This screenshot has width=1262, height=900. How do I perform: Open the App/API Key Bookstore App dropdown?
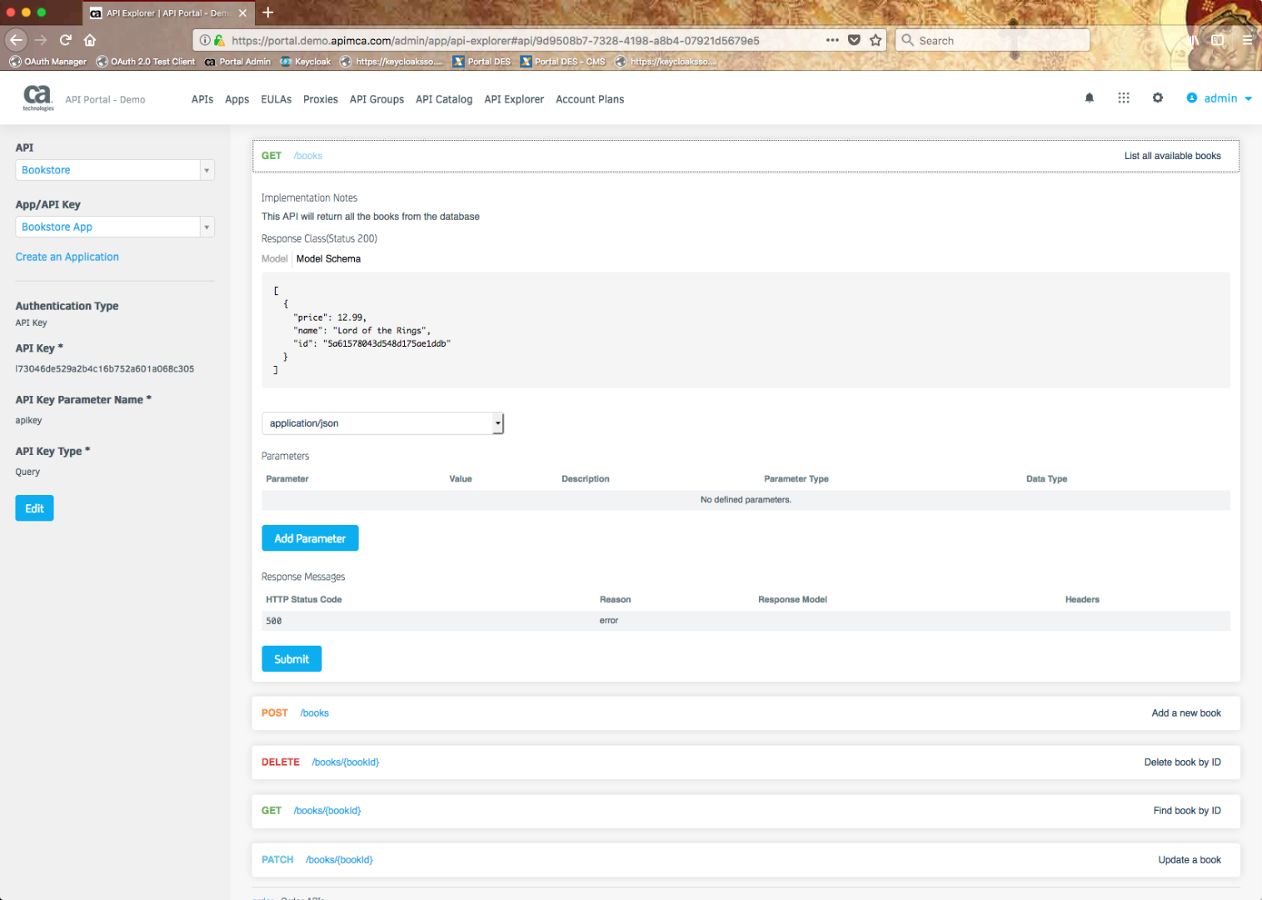[115, 227]
